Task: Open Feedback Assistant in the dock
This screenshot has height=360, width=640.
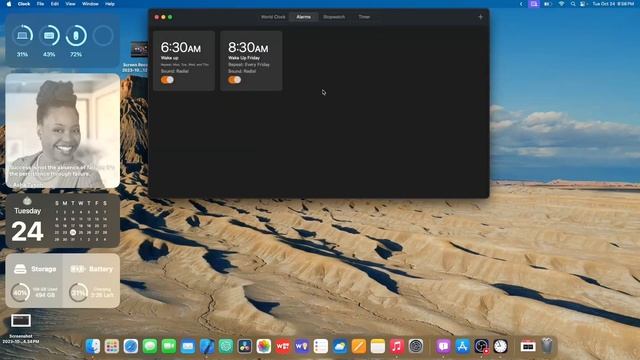Action: (443, 346)
